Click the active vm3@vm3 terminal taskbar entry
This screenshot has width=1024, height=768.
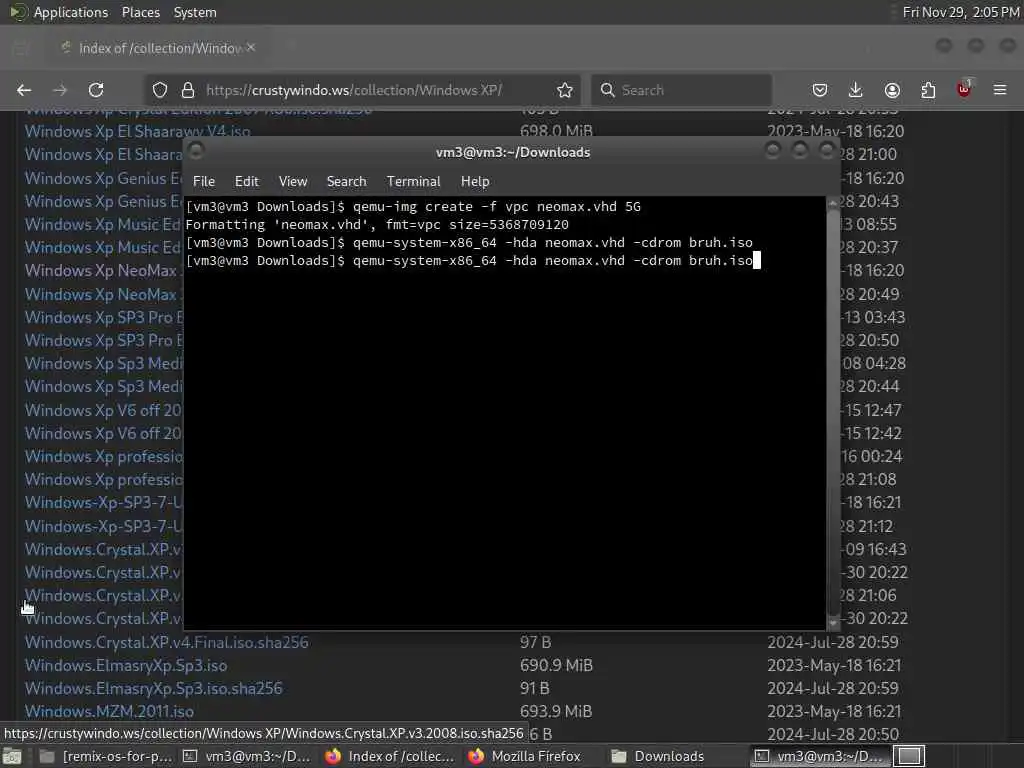click(x=820, y=756)
